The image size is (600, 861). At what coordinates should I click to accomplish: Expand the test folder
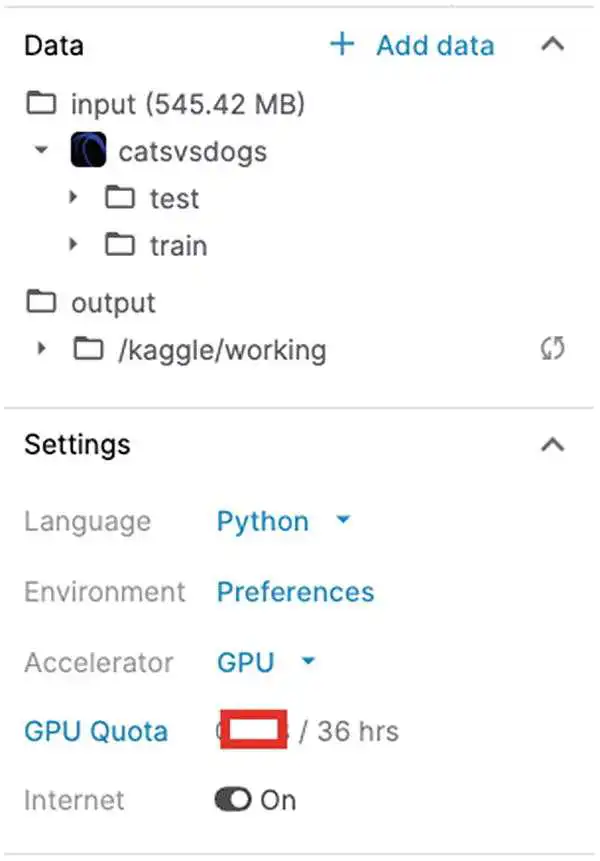click(x=73, y=197)
